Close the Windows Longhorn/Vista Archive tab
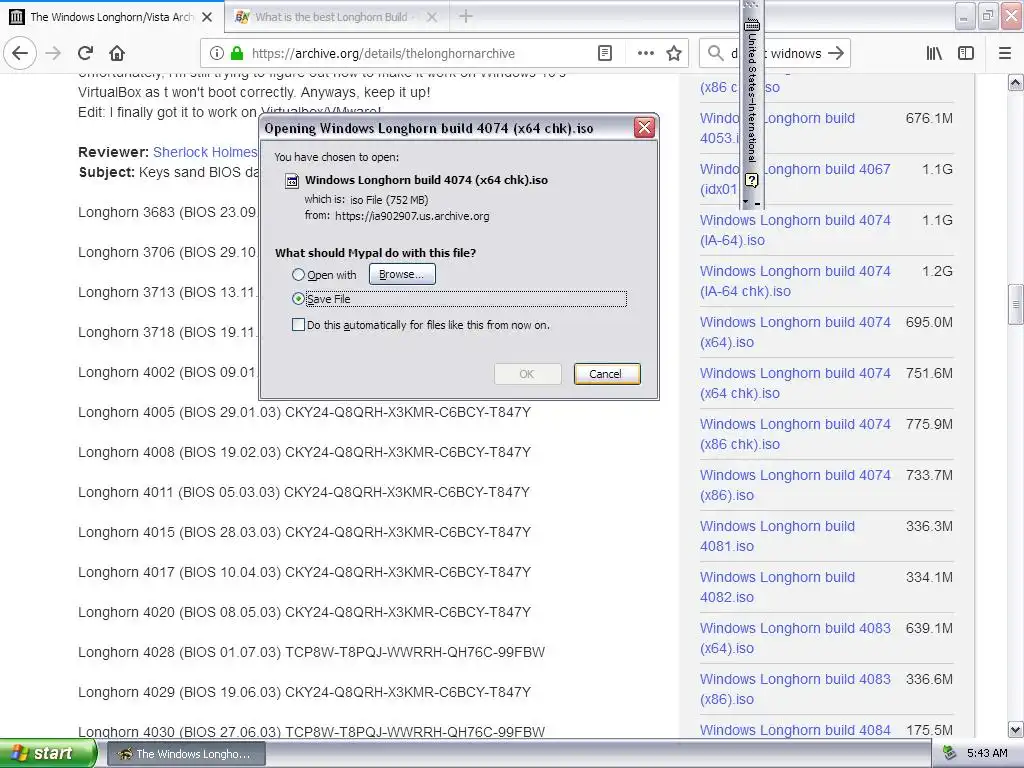This screenshot has width=1024, height=768. 207,17
